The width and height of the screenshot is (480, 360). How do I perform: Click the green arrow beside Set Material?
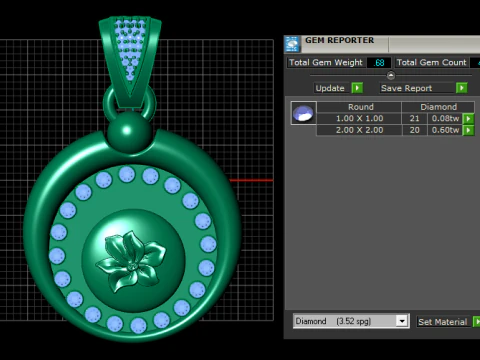click(477, 322)
